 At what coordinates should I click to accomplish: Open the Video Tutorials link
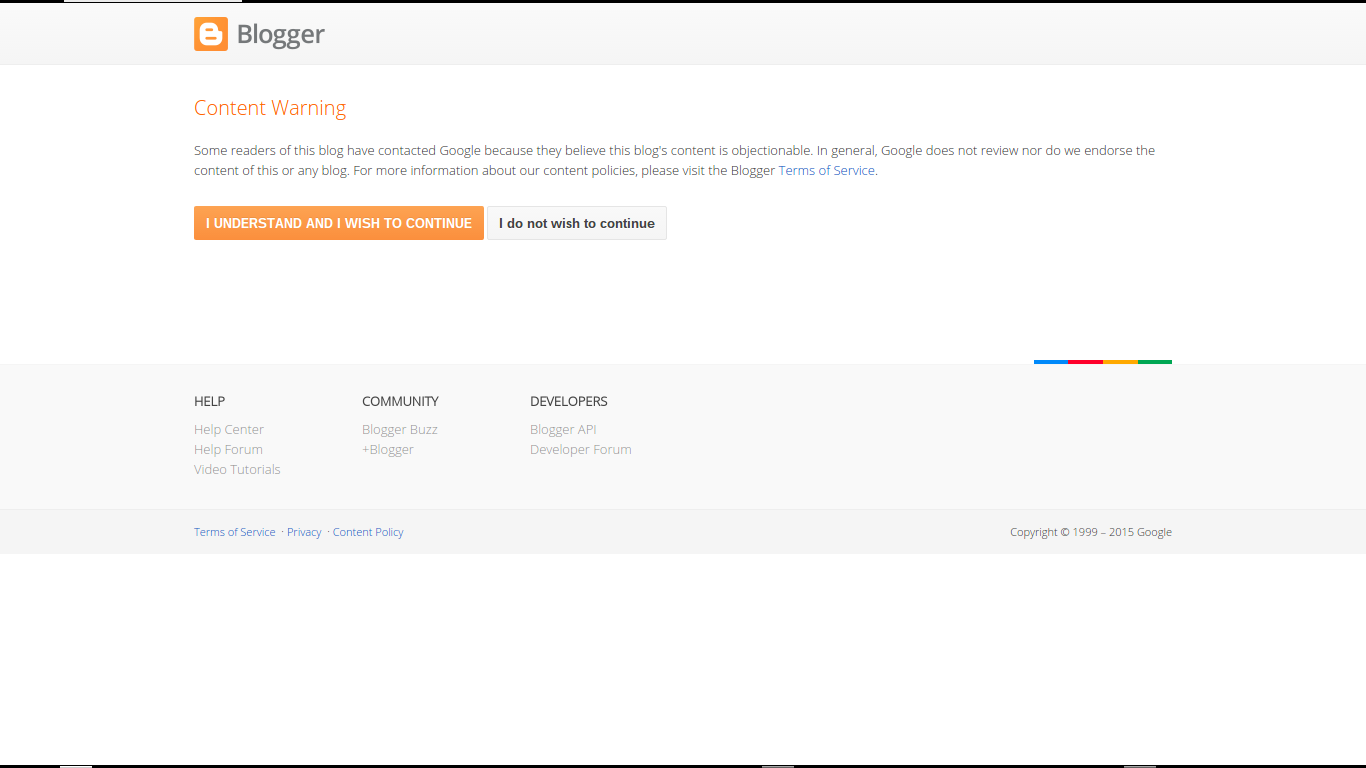237,469
